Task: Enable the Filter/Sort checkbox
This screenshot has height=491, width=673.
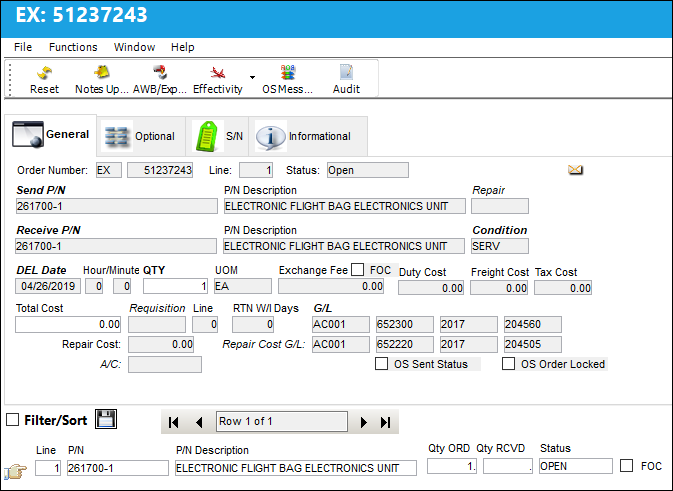Action: (x=12, y=419)
